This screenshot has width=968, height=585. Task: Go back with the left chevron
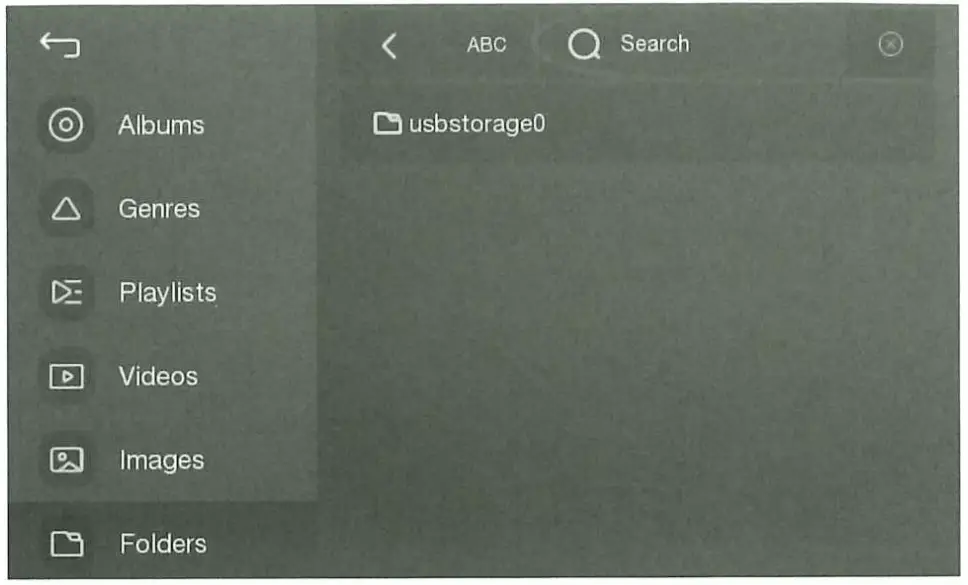click(389, 46)
